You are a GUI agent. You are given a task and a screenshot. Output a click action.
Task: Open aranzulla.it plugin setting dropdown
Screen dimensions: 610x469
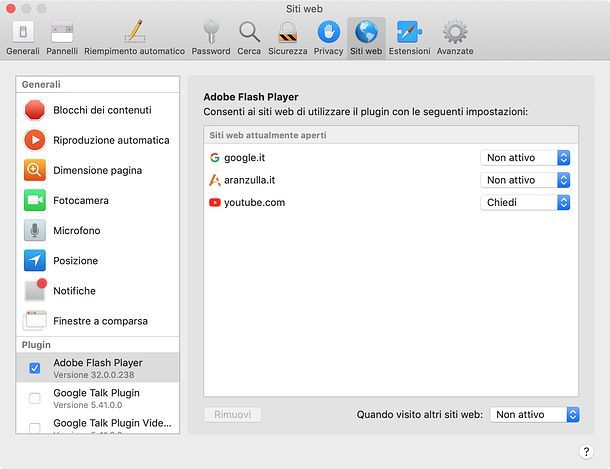[525, 180]
